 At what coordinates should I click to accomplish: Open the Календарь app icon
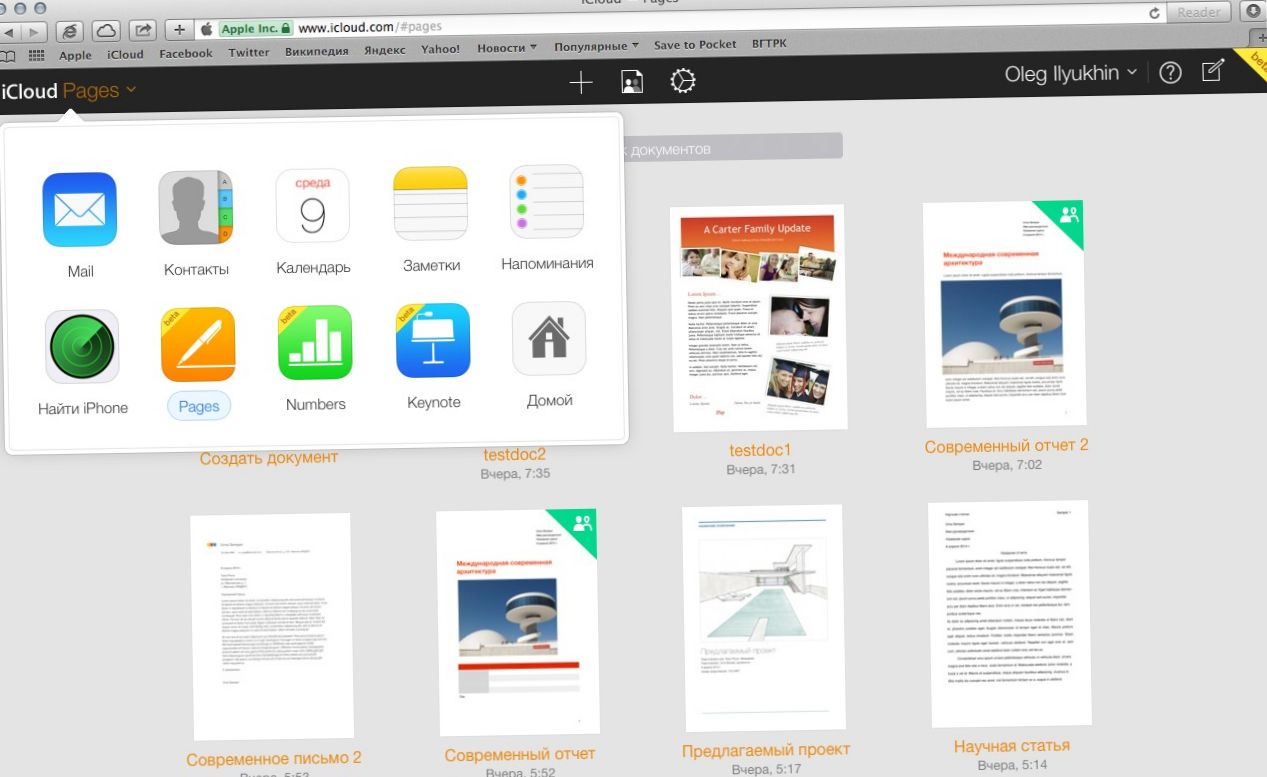(312, 205)
